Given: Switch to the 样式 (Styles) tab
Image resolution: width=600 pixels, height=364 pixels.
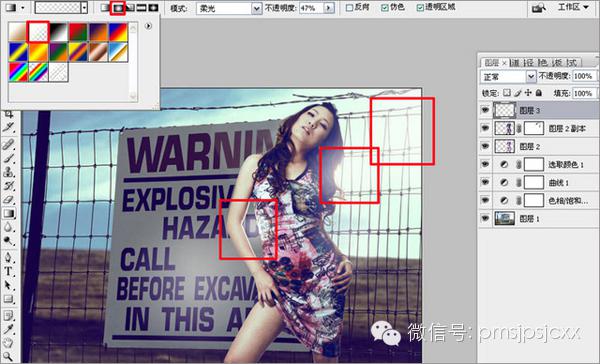Looking at the screenshot, I should click(572, 63).
